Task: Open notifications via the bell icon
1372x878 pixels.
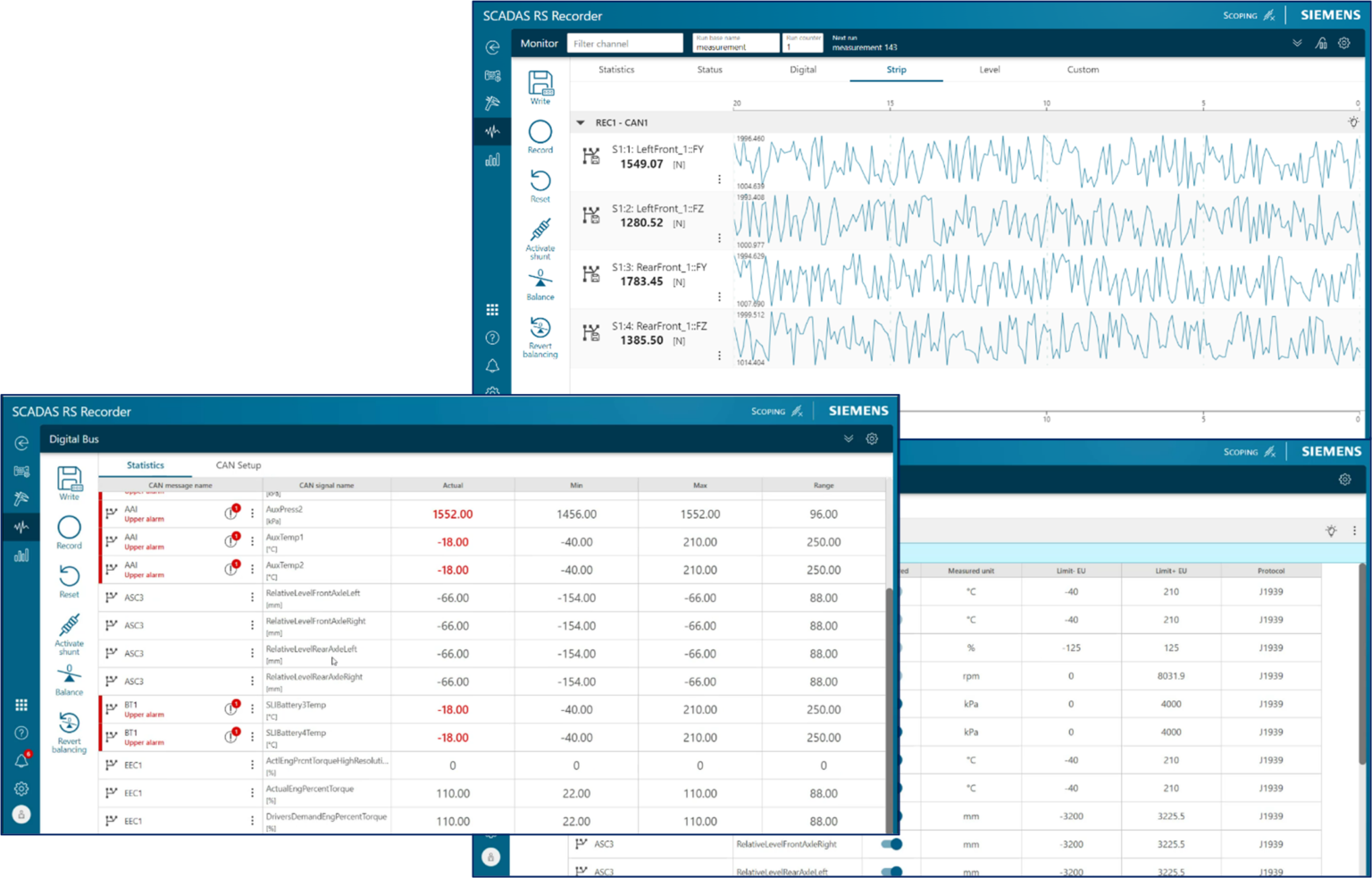Action: point(21,760)
